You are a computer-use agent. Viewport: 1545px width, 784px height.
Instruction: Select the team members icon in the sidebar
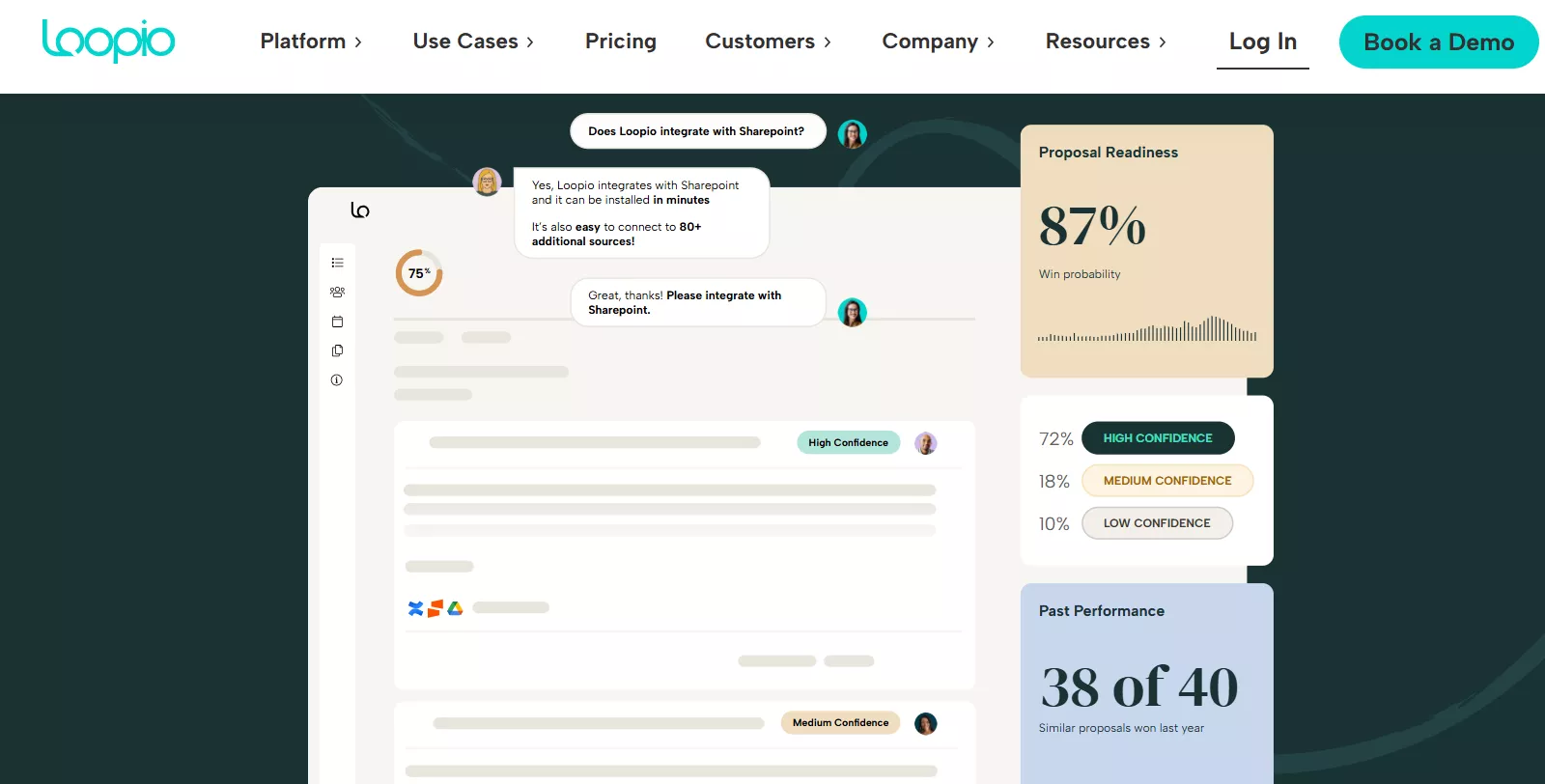click(337, 292)
